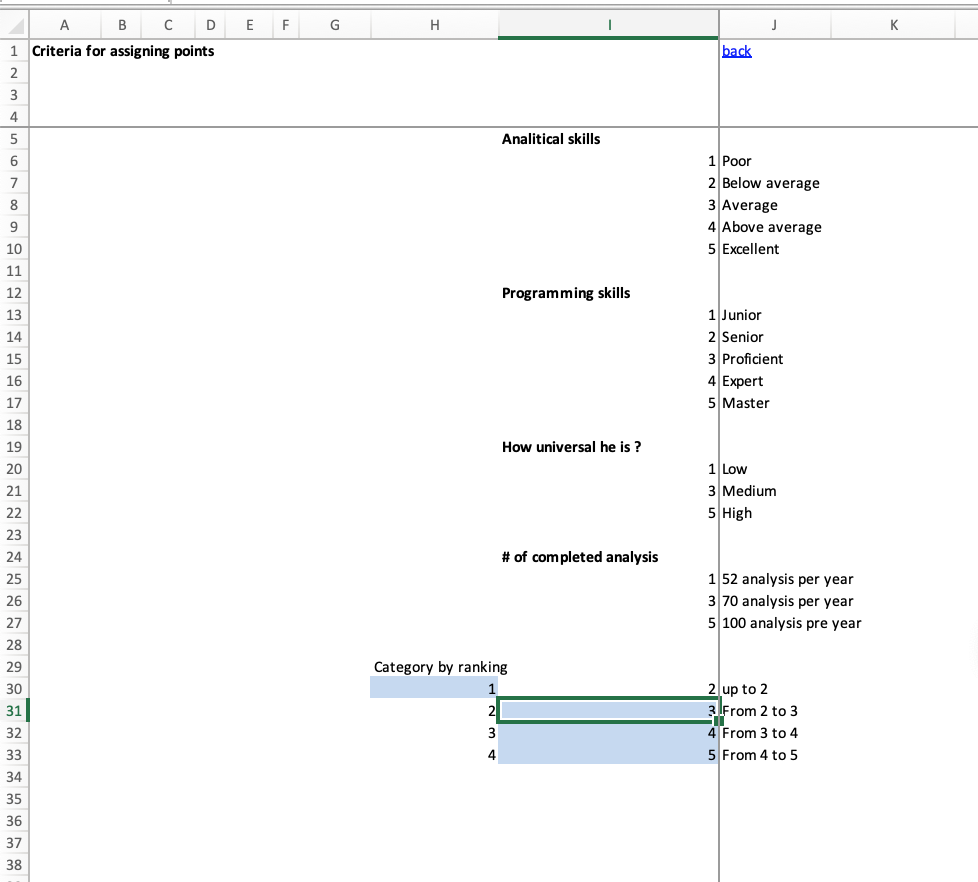Image resolution: width=978 pixels, height=882 pixels.
Task: Click the 'Junior' cell
Action: (x=742, y=315)
